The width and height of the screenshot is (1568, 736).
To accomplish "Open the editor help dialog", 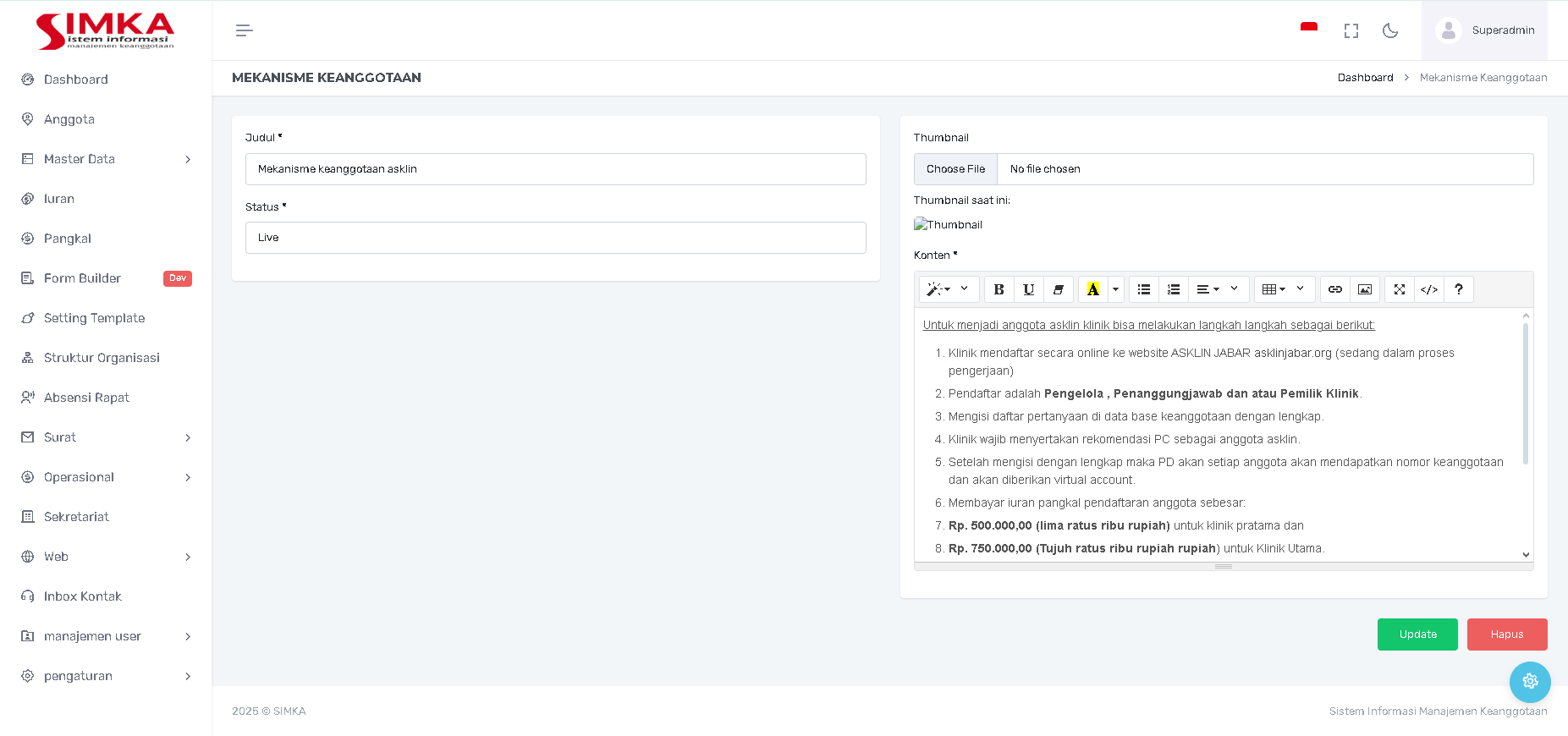I will click(x=1458, y=289).
